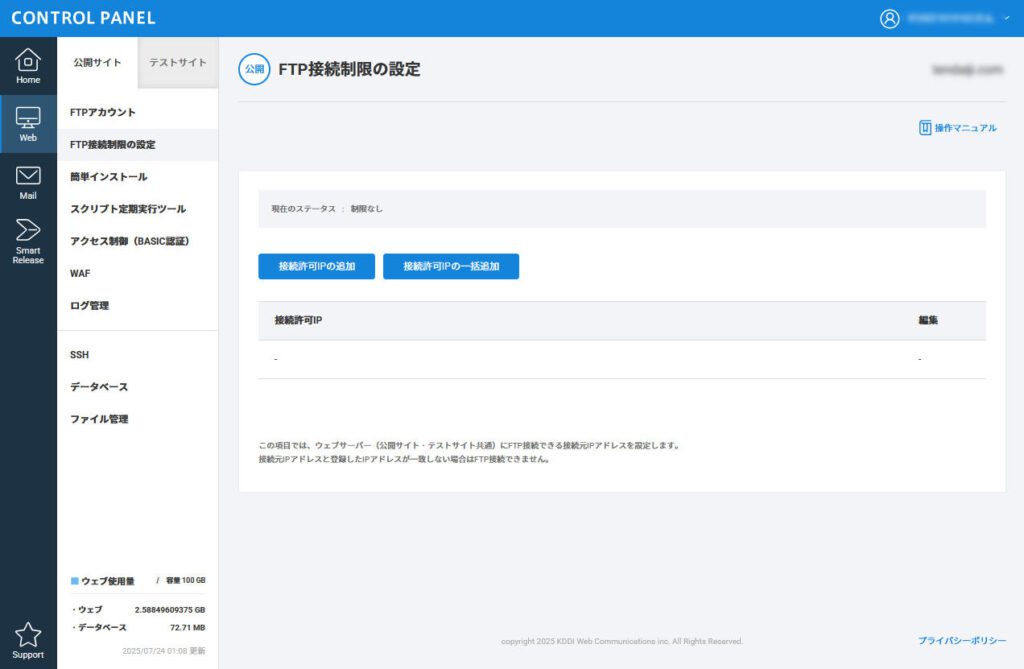
Task: Click 接続許可IPの追加 button
Action: pyautogui.click(x=317, y=267)
